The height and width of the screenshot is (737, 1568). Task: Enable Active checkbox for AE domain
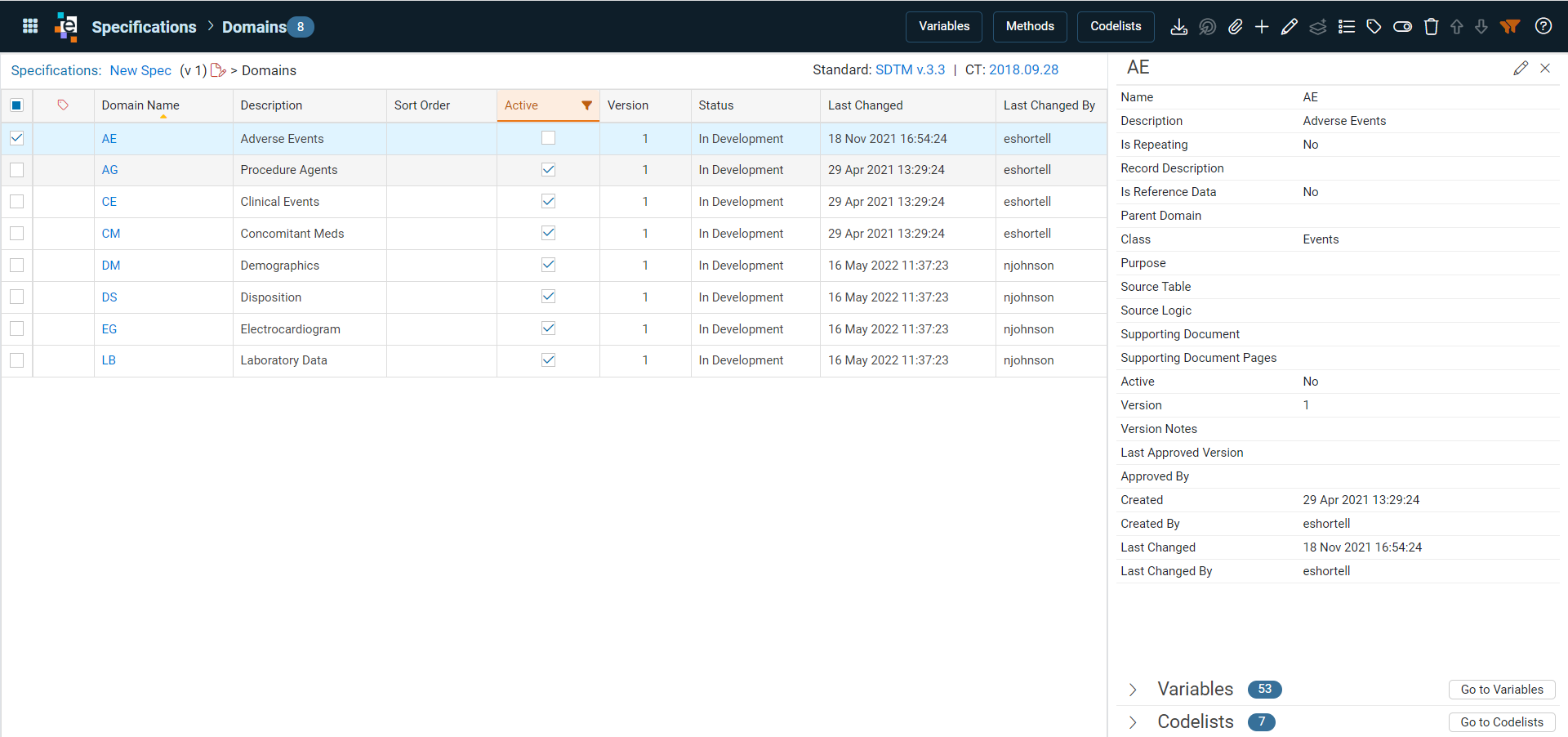(x=548, y=138)
